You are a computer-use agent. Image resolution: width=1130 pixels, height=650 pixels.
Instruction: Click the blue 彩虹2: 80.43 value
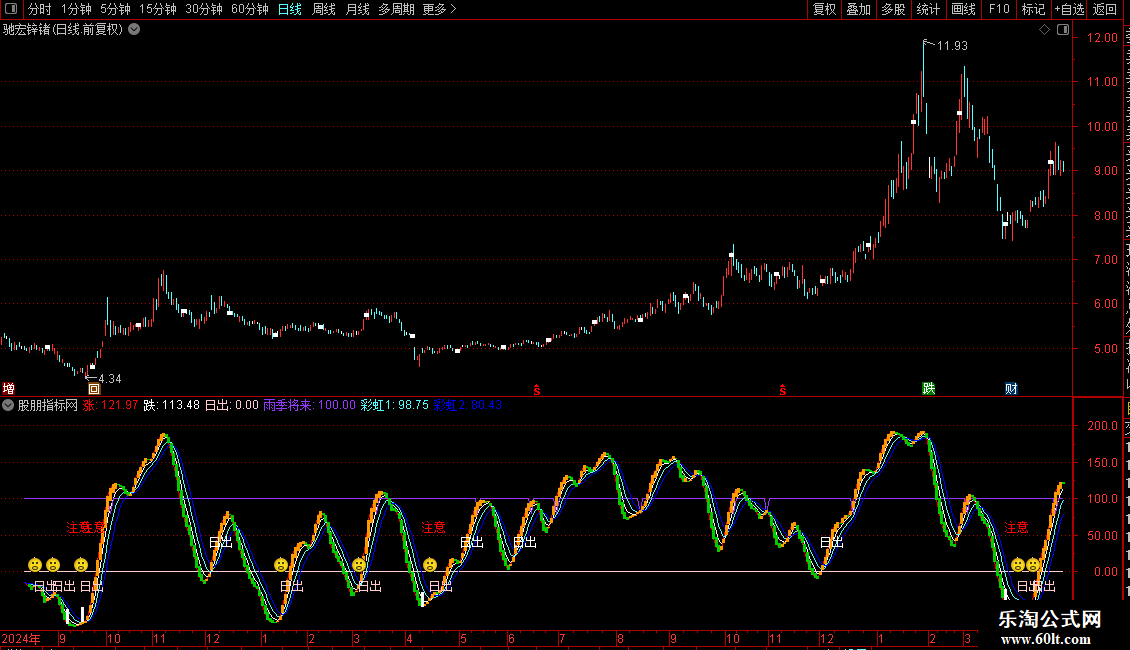click(x=468, y=406)
